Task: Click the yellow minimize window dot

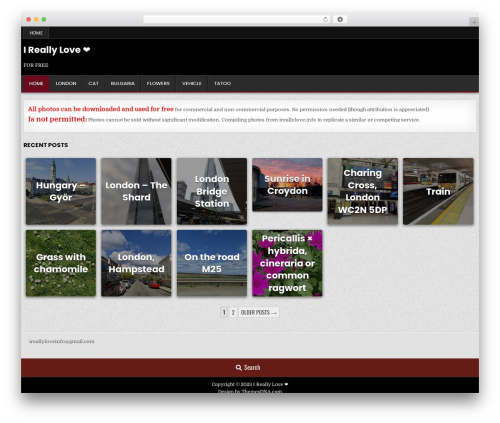Action: (36, 20)
